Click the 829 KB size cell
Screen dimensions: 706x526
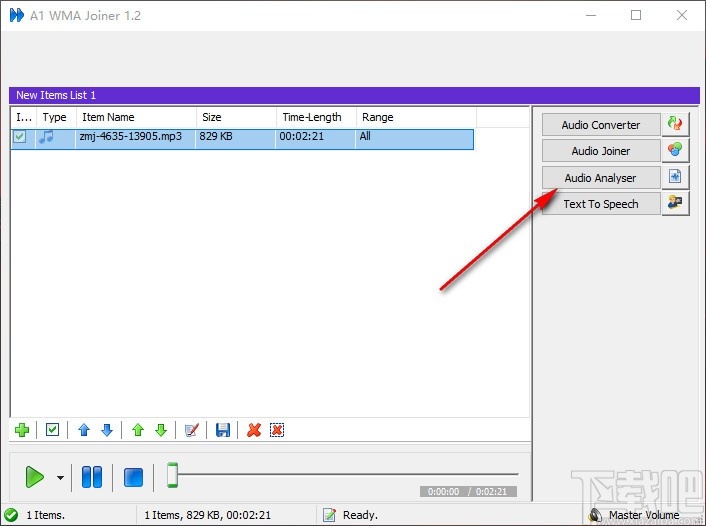coord(216,136)
